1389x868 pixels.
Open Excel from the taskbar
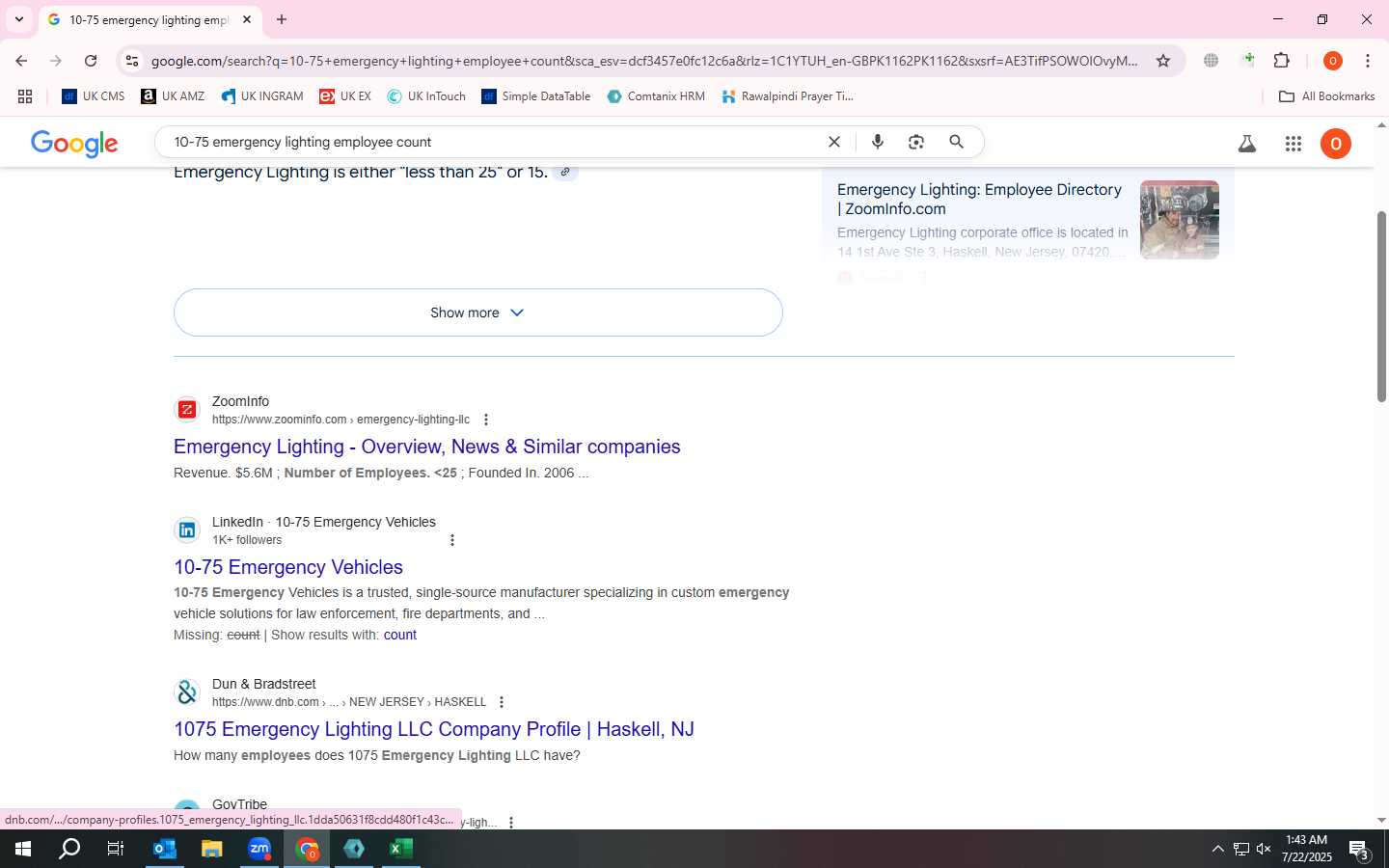click(x=401, y=849)
